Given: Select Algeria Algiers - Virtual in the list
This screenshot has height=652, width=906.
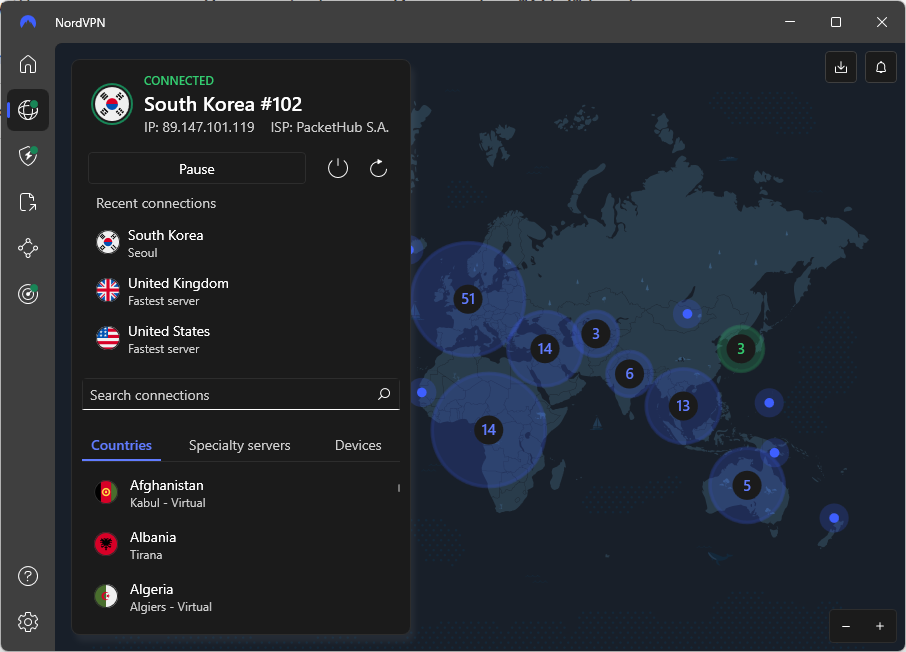Looking at the screenshot, I should 240,598.
